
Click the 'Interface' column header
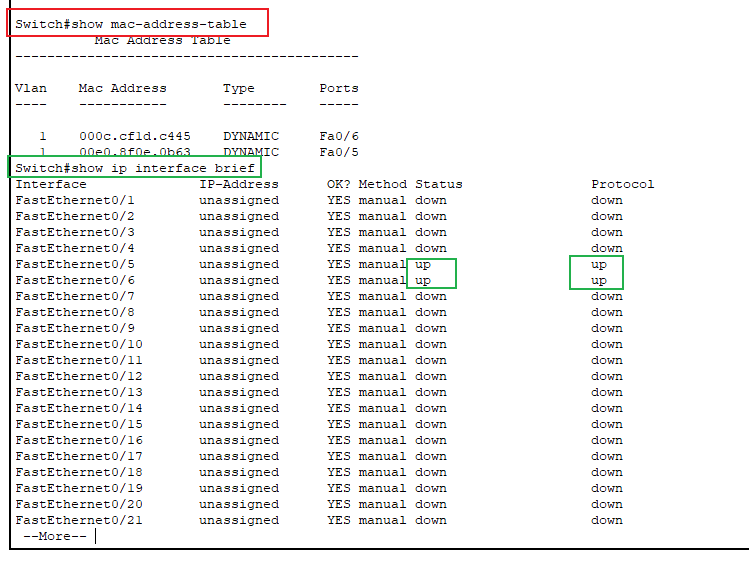click(51, 184)
